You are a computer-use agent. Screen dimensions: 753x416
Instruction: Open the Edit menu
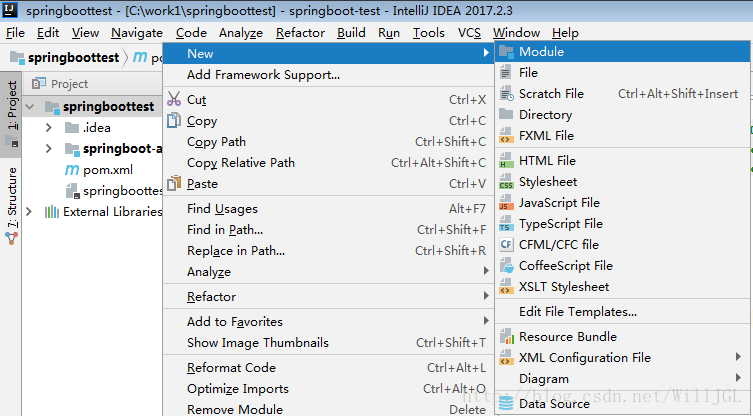(x=48, y=33)
